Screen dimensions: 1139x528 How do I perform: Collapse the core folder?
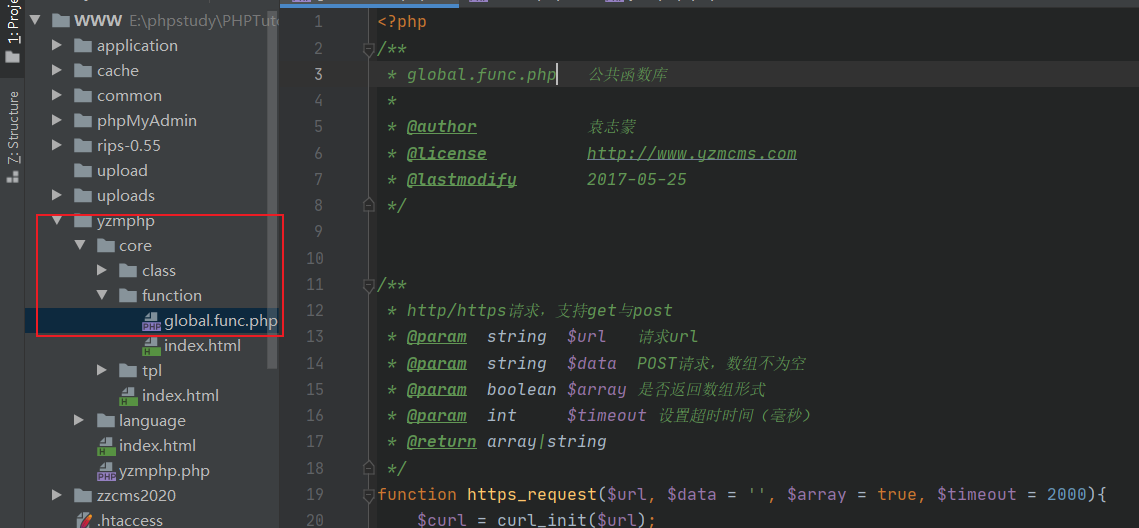(x=79, y=246)
